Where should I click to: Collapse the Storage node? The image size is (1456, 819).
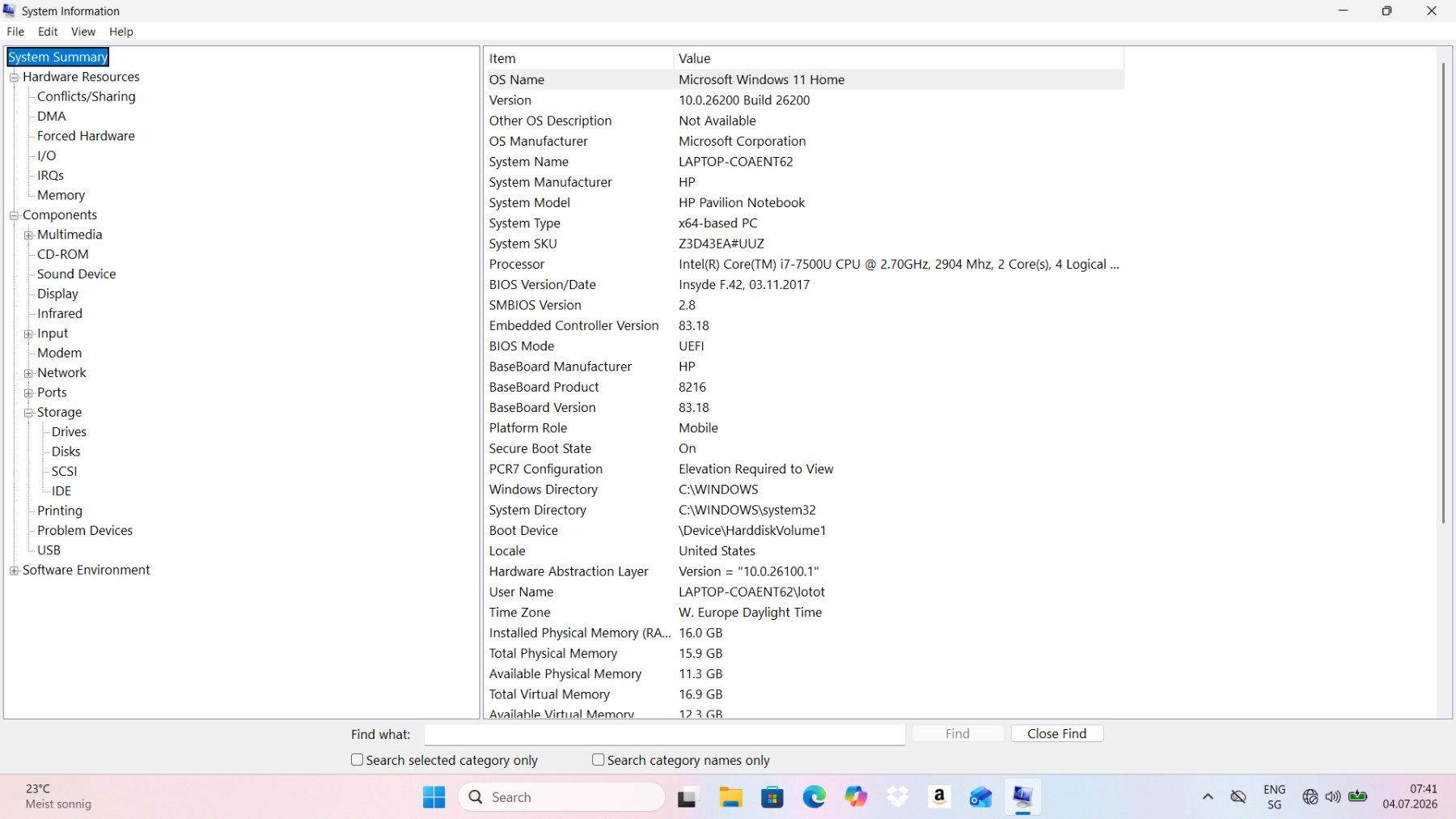(x=28, y=413)
